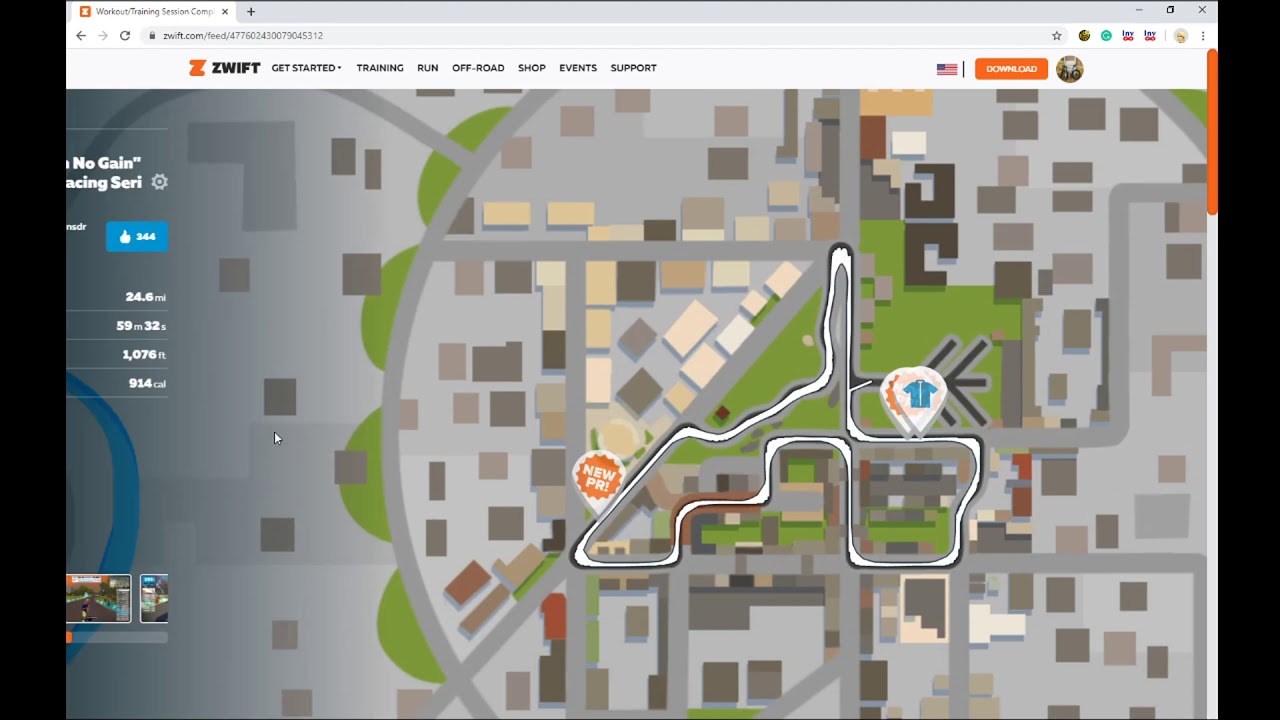Open the Support menu item

click(x=633, y=68)
